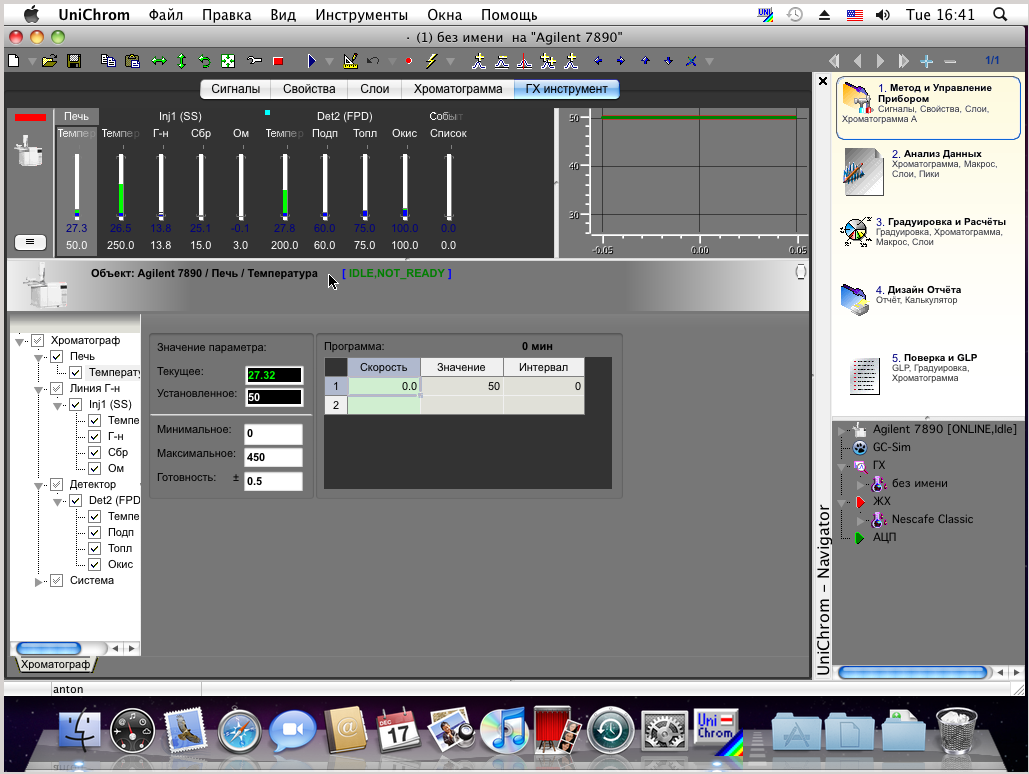Switch to the Сигналы tab

click(x=236, y=89)
